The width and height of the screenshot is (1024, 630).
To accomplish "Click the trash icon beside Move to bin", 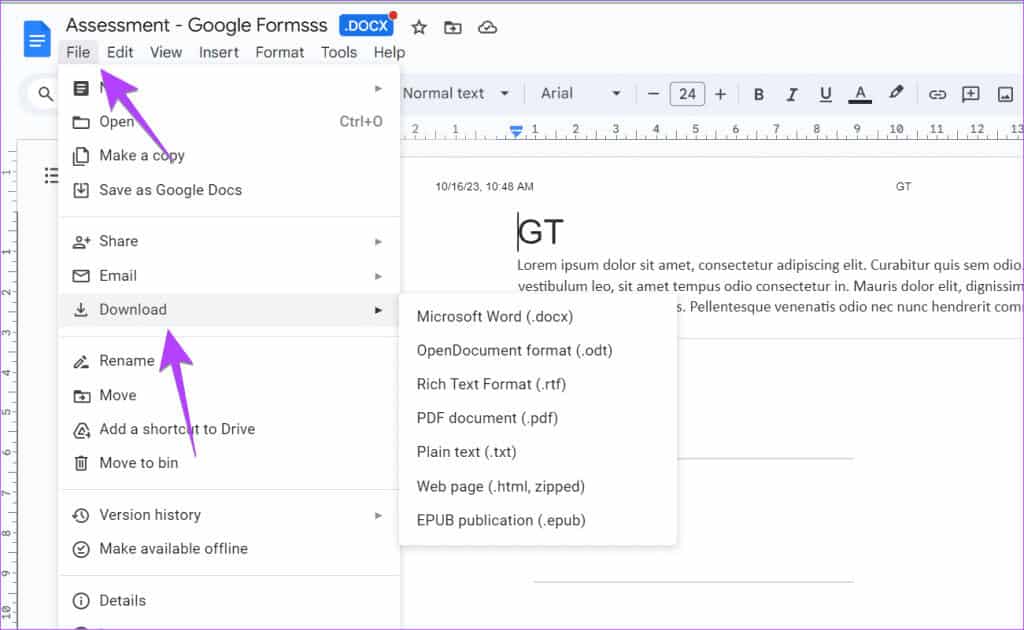I will point(81,464).
